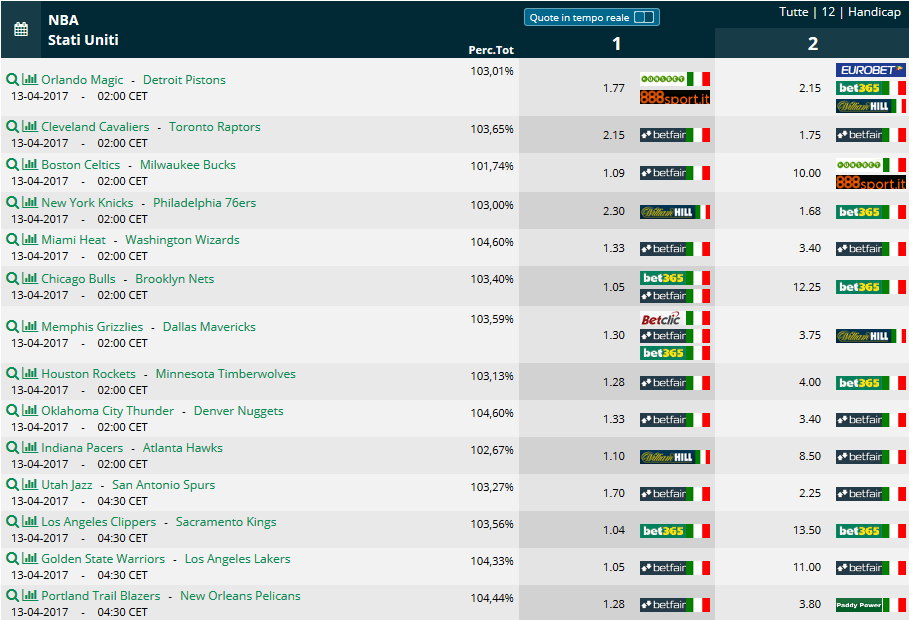Open stats chart icon for Los Angeles Clippers match
909x620 pixels.
click(30, 521)
